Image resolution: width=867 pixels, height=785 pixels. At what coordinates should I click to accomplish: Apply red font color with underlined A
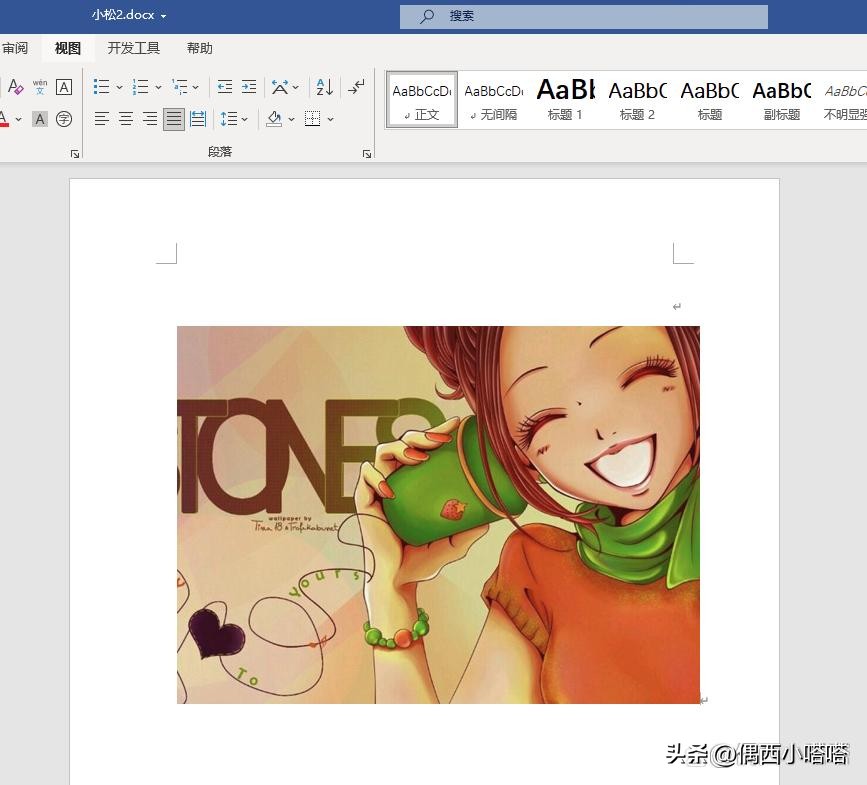click(4, 119)
